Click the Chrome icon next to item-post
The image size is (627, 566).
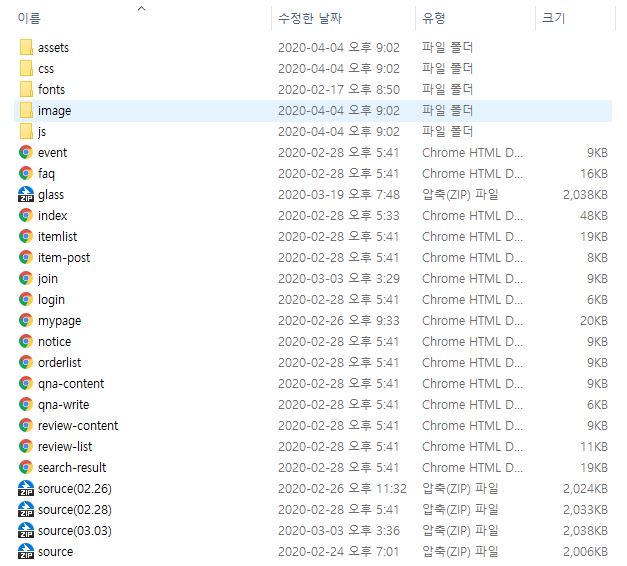pyautogui.click(x=26, y=257)
